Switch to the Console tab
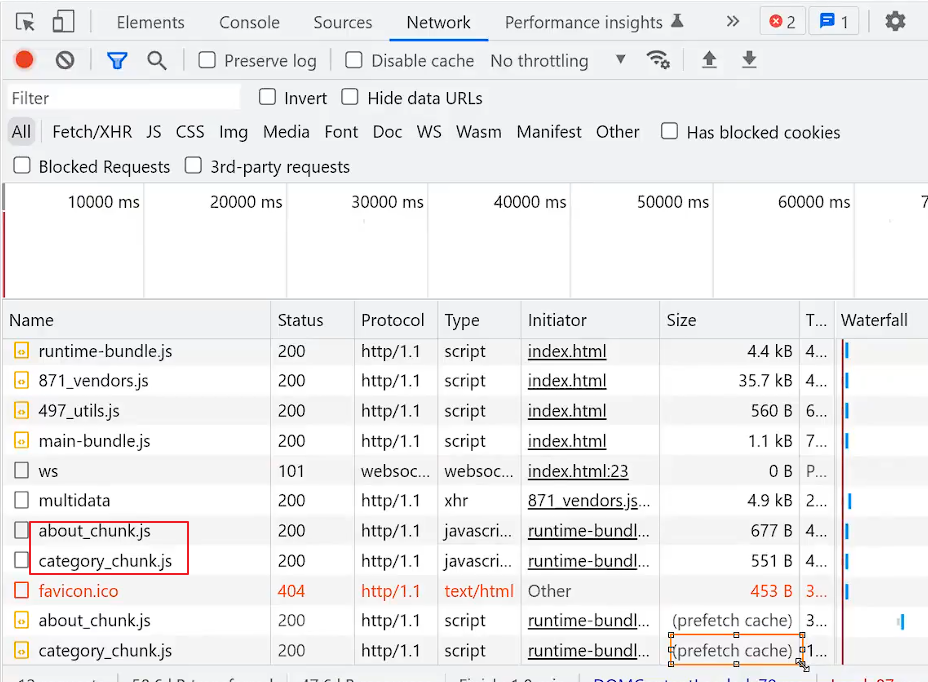Image resolution: width=928 pixels, height=682 pixels. click(249, 22)
